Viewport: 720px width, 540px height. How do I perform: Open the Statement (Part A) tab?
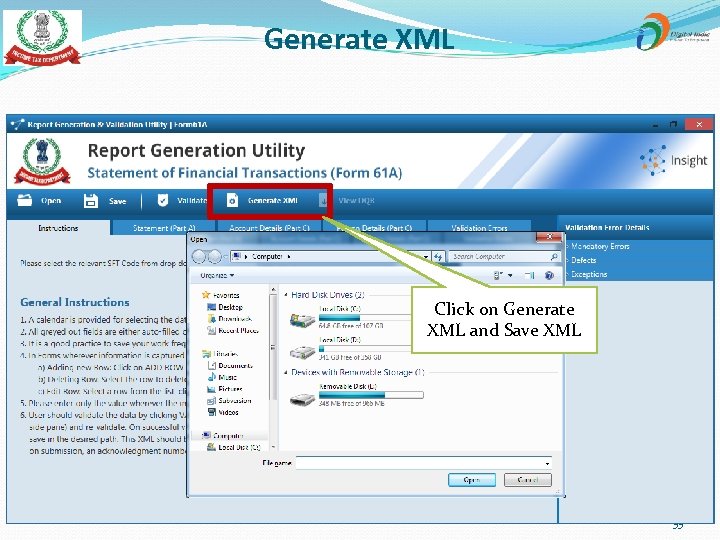click(163, 228)
